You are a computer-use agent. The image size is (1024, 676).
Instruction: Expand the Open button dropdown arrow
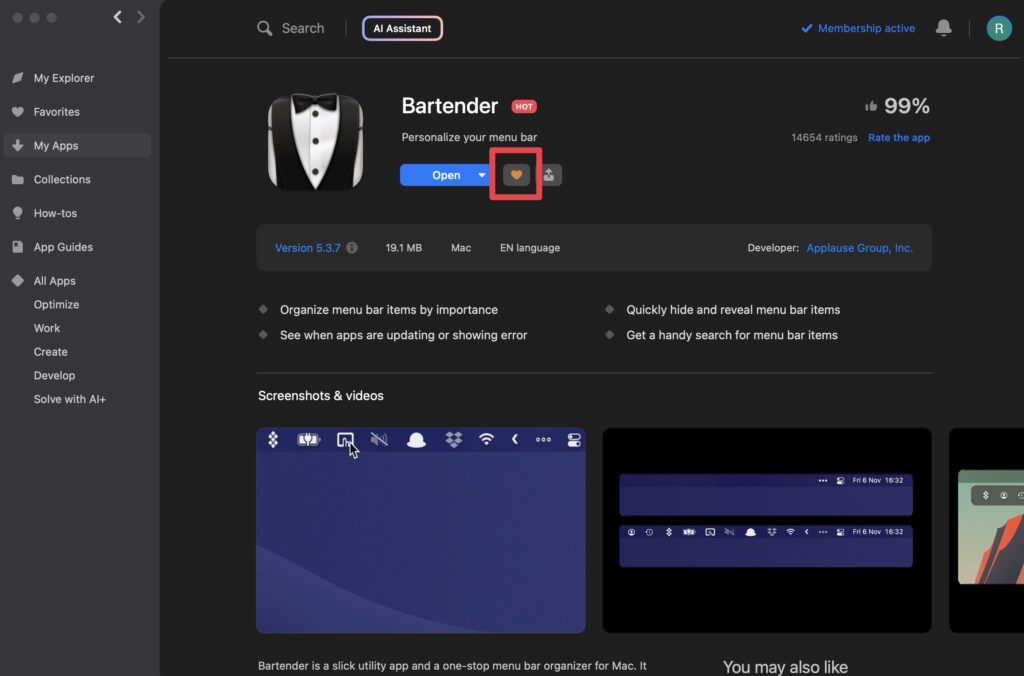pyautogui.click(x=482, y=175)
